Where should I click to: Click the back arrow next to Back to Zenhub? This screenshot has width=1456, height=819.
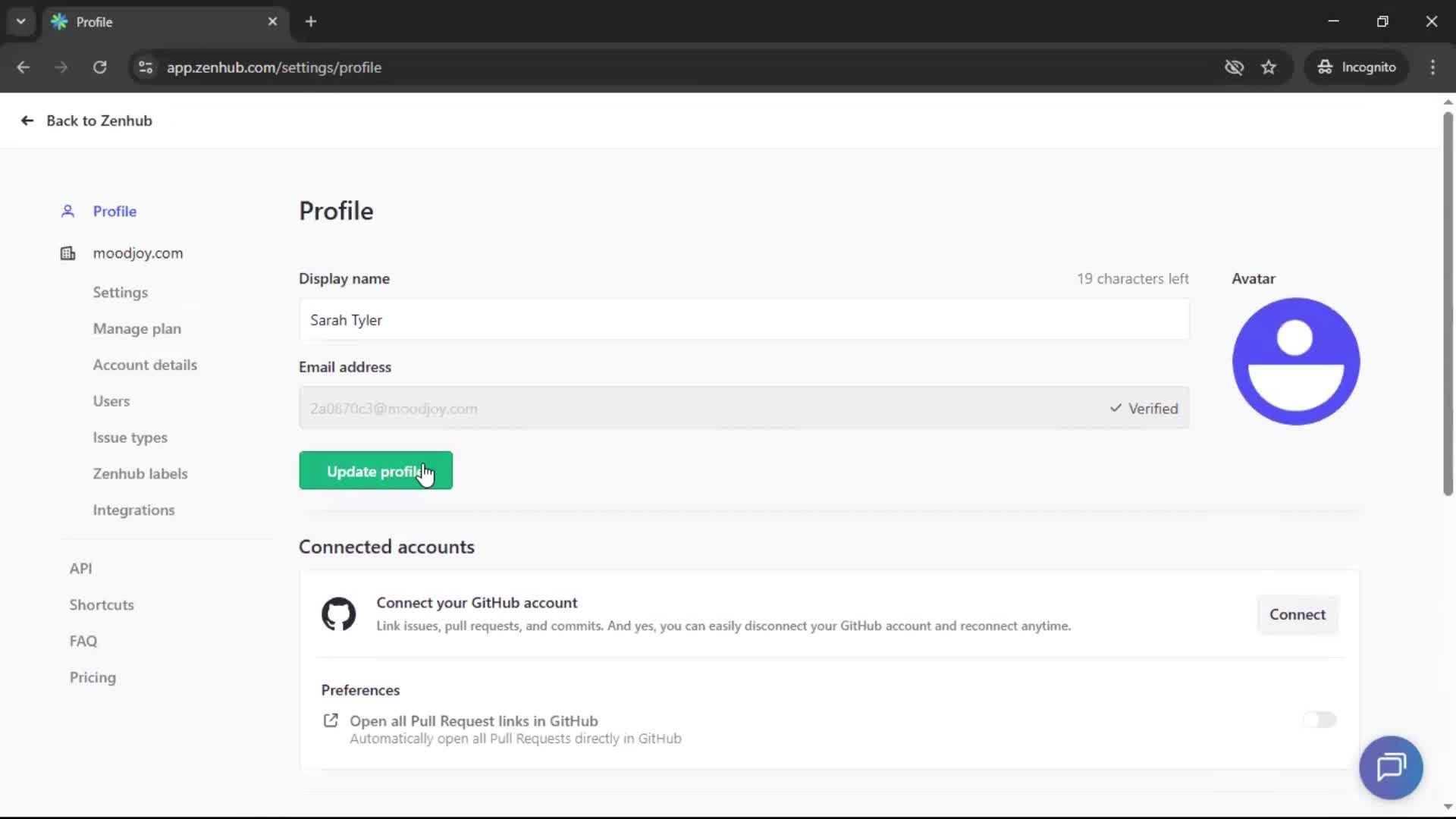(x=27, y=121)
